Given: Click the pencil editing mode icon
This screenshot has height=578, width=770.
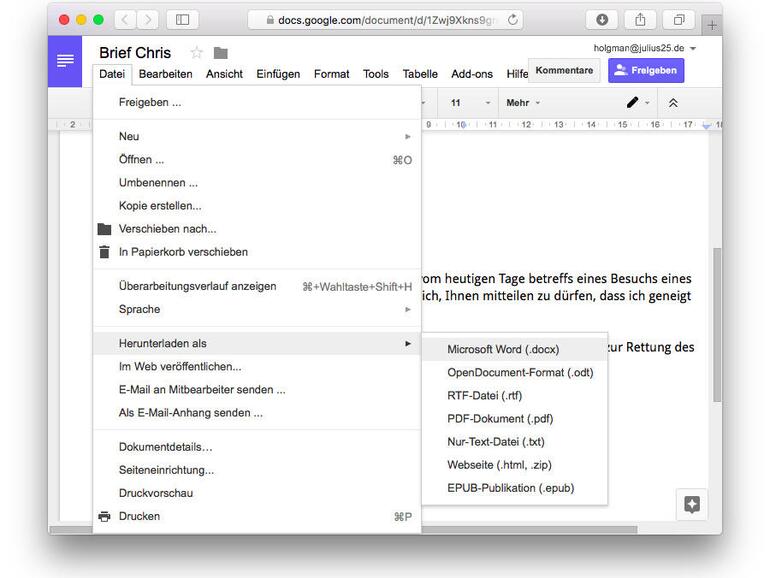Looking at the screenshot, I should coord(632,102).
